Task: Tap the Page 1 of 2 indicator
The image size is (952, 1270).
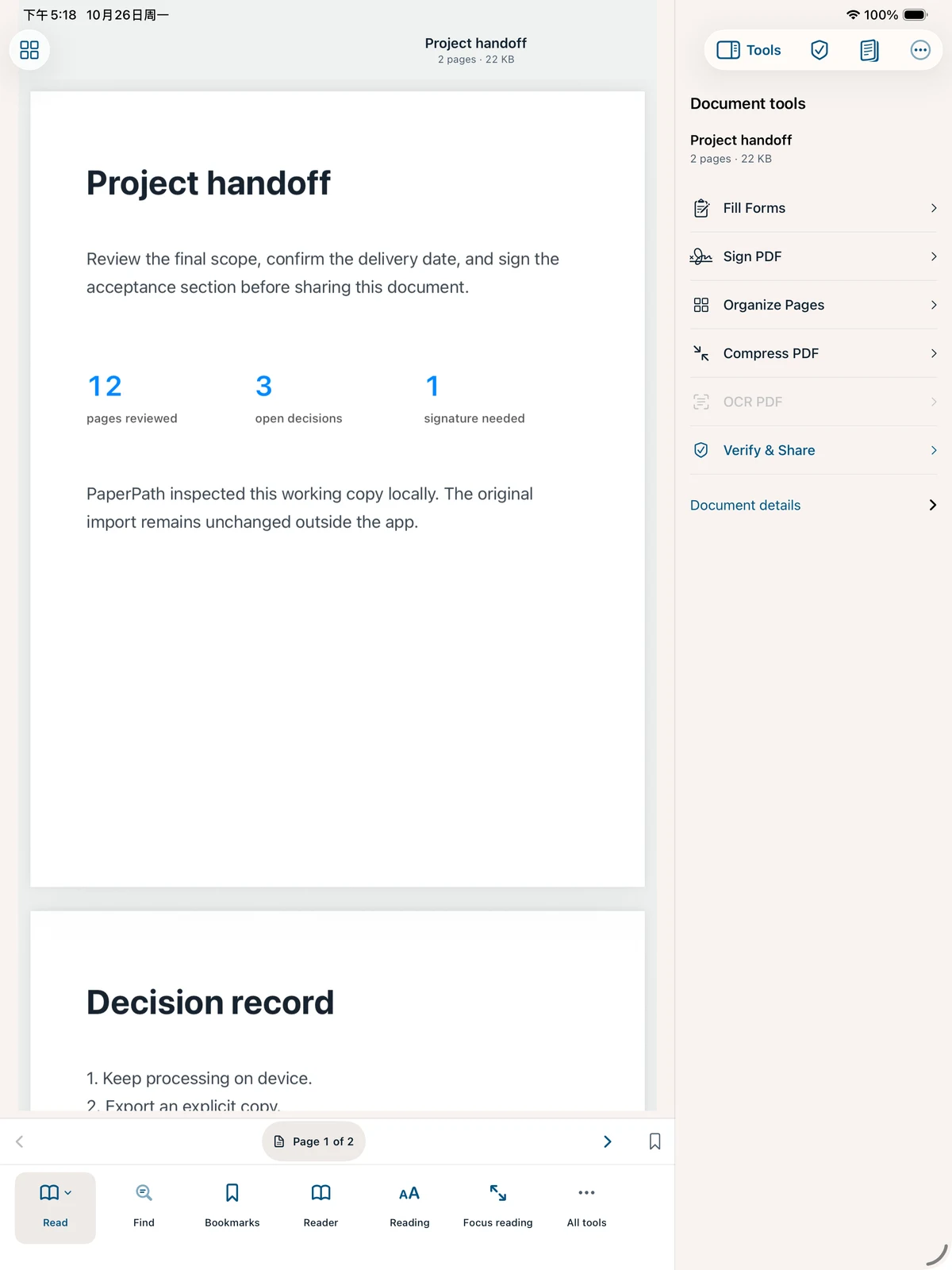Action: (314, 1141)
